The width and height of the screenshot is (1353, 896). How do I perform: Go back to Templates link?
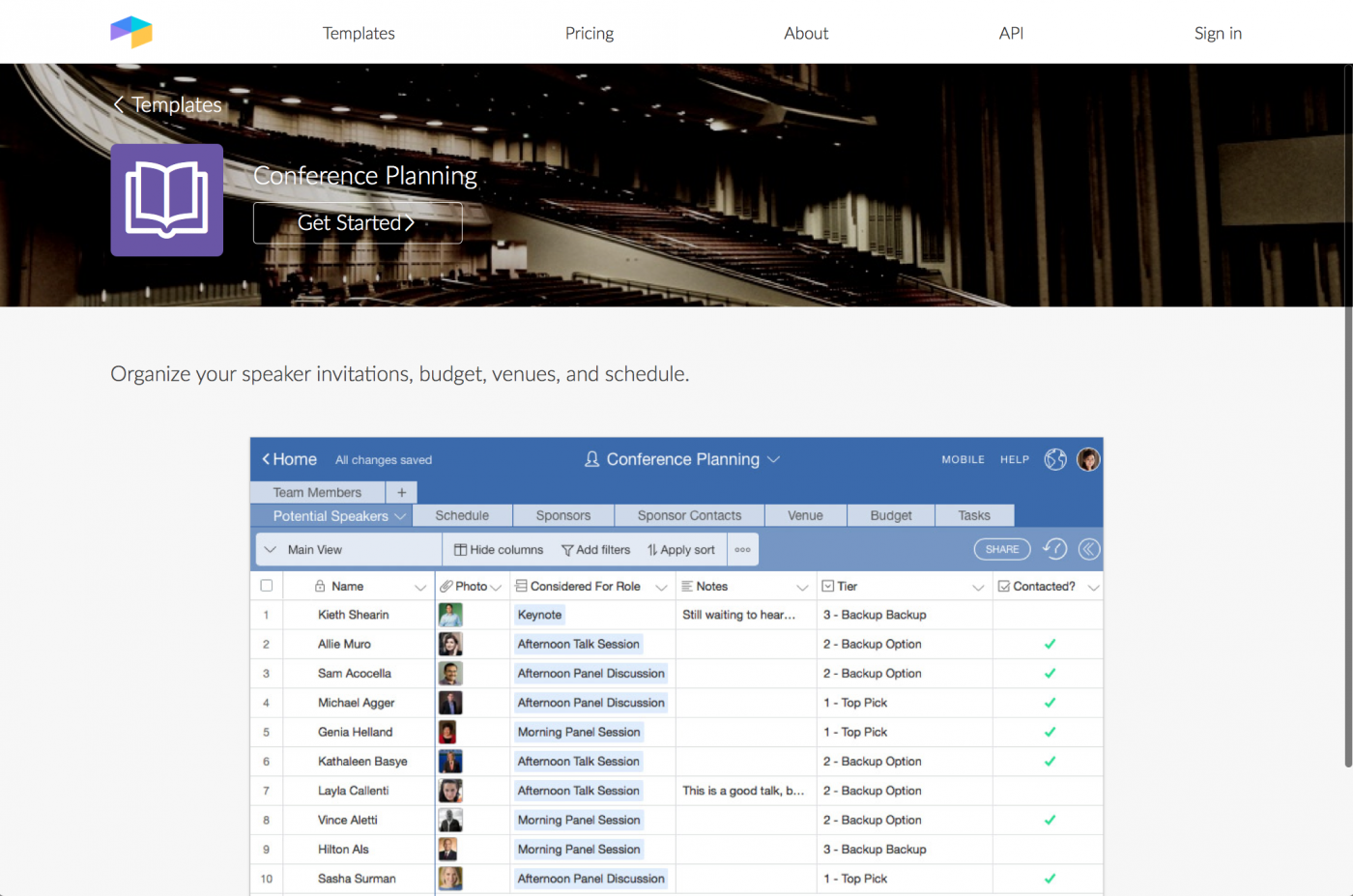(x=167, y=104)
